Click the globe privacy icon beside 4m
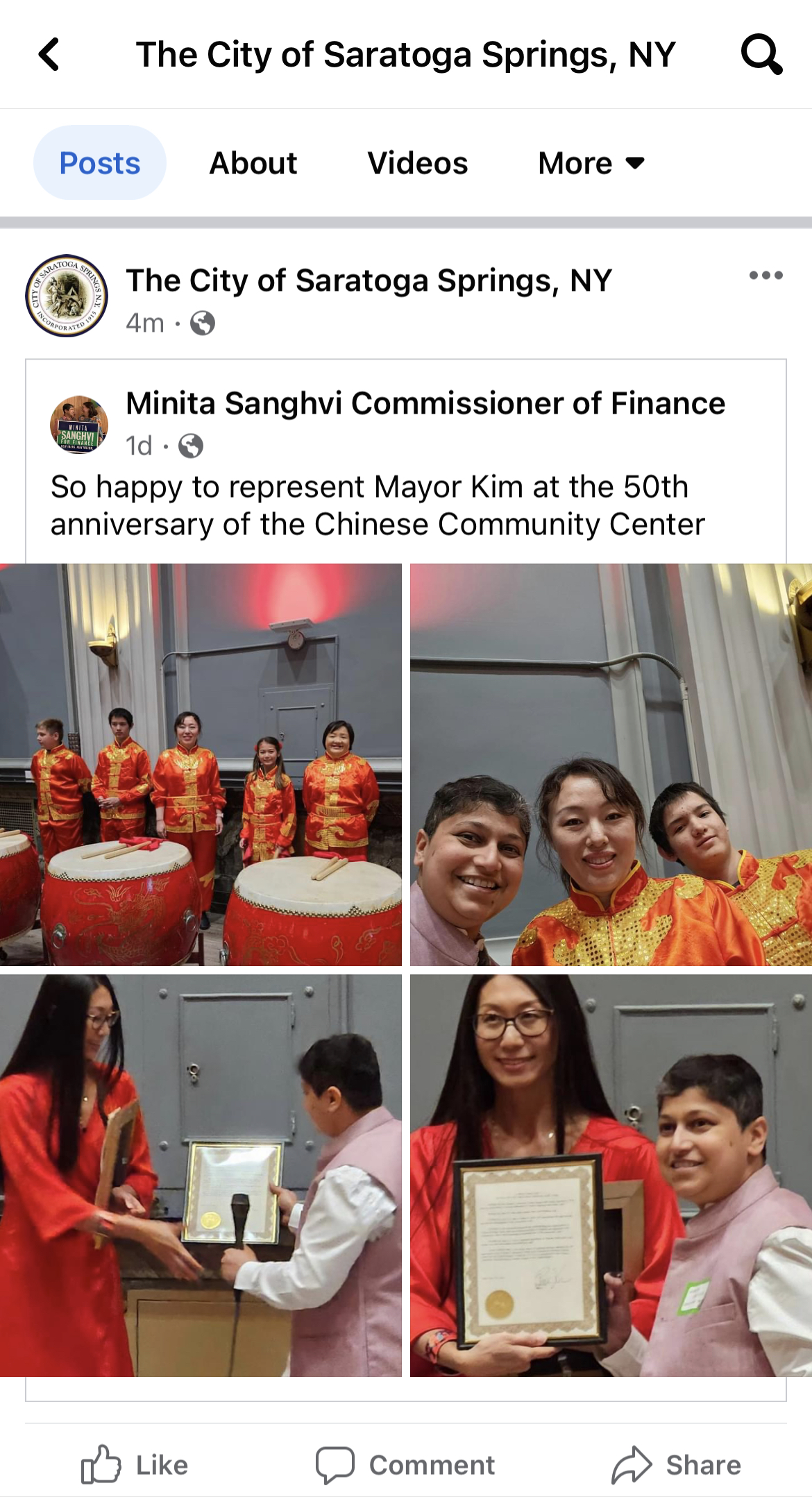 202,323
